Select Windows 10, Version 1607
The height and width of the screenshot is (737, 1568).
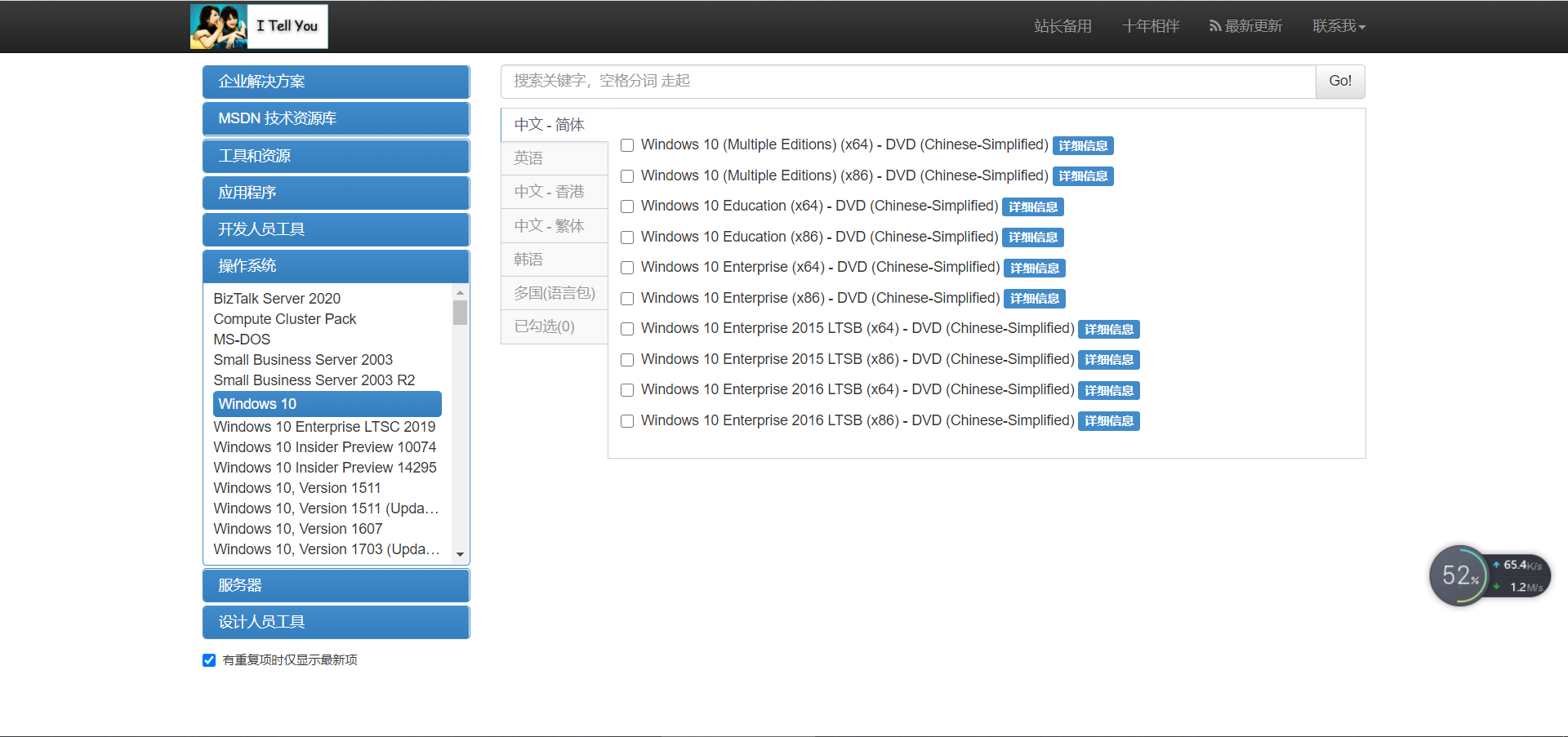click(x=298, y=529)
